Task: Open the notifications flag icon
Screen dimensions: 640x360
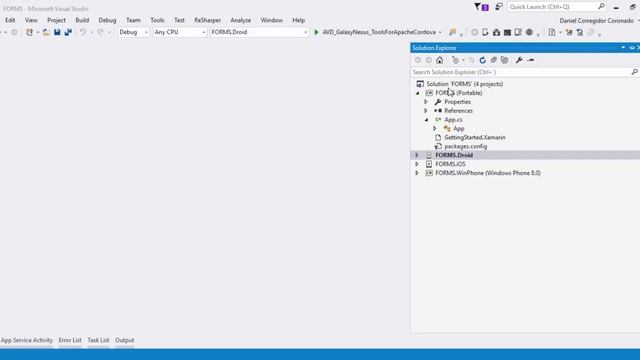Action: 481,7
